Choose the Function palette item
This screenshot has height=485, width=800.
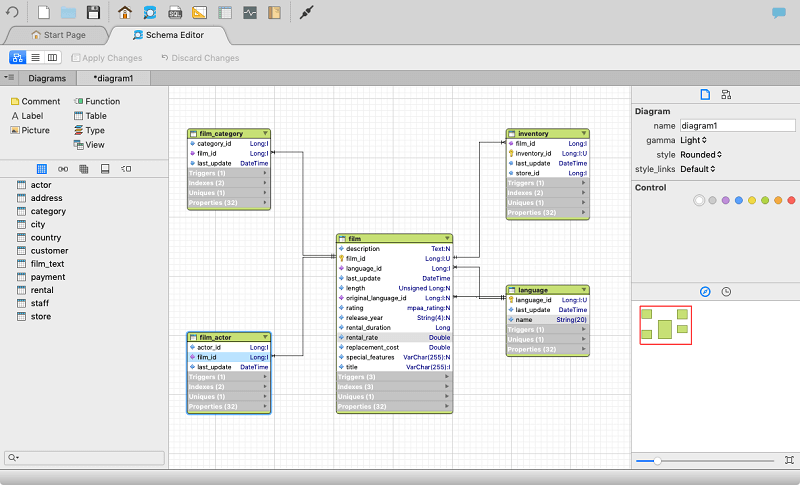[x=97, y=101]
